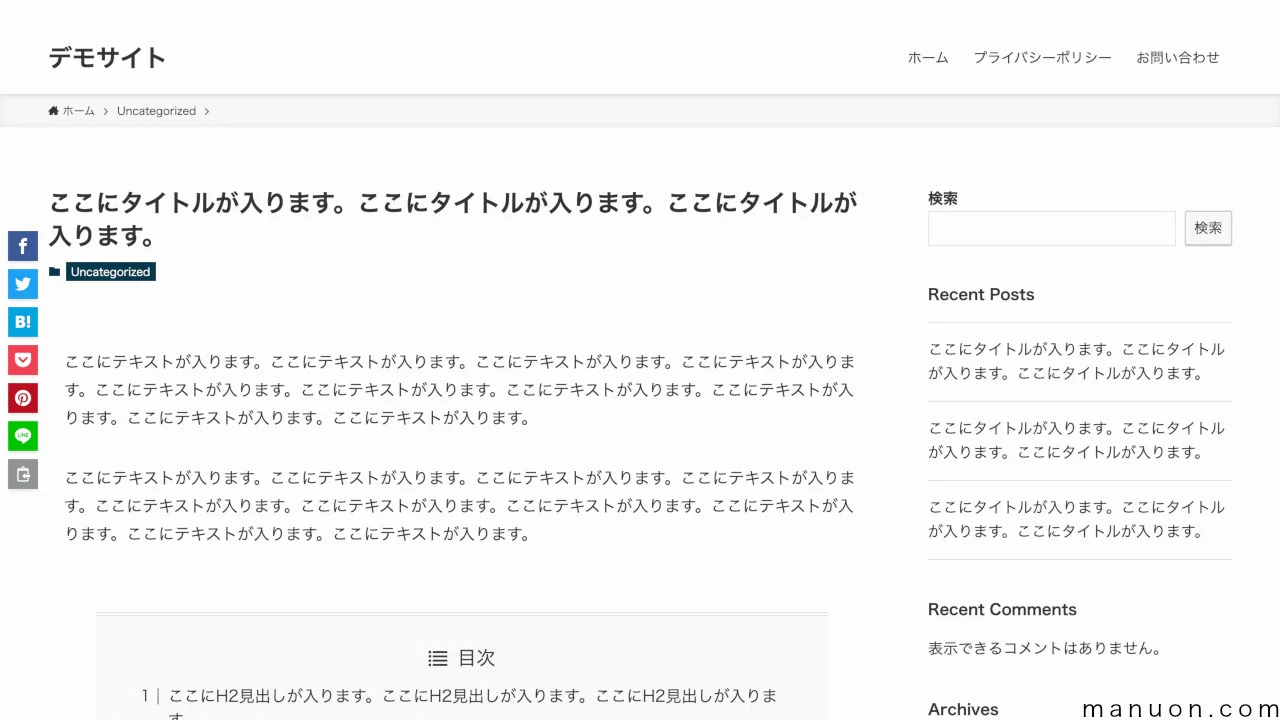Click the デモサイト site title
The image size is (1280, 720).
[x=107, y=58]
